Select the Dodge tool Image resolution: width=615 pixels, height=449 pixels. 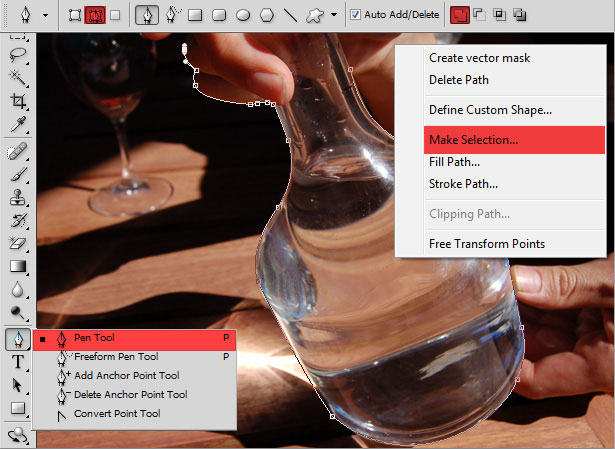tap(18, 313)
